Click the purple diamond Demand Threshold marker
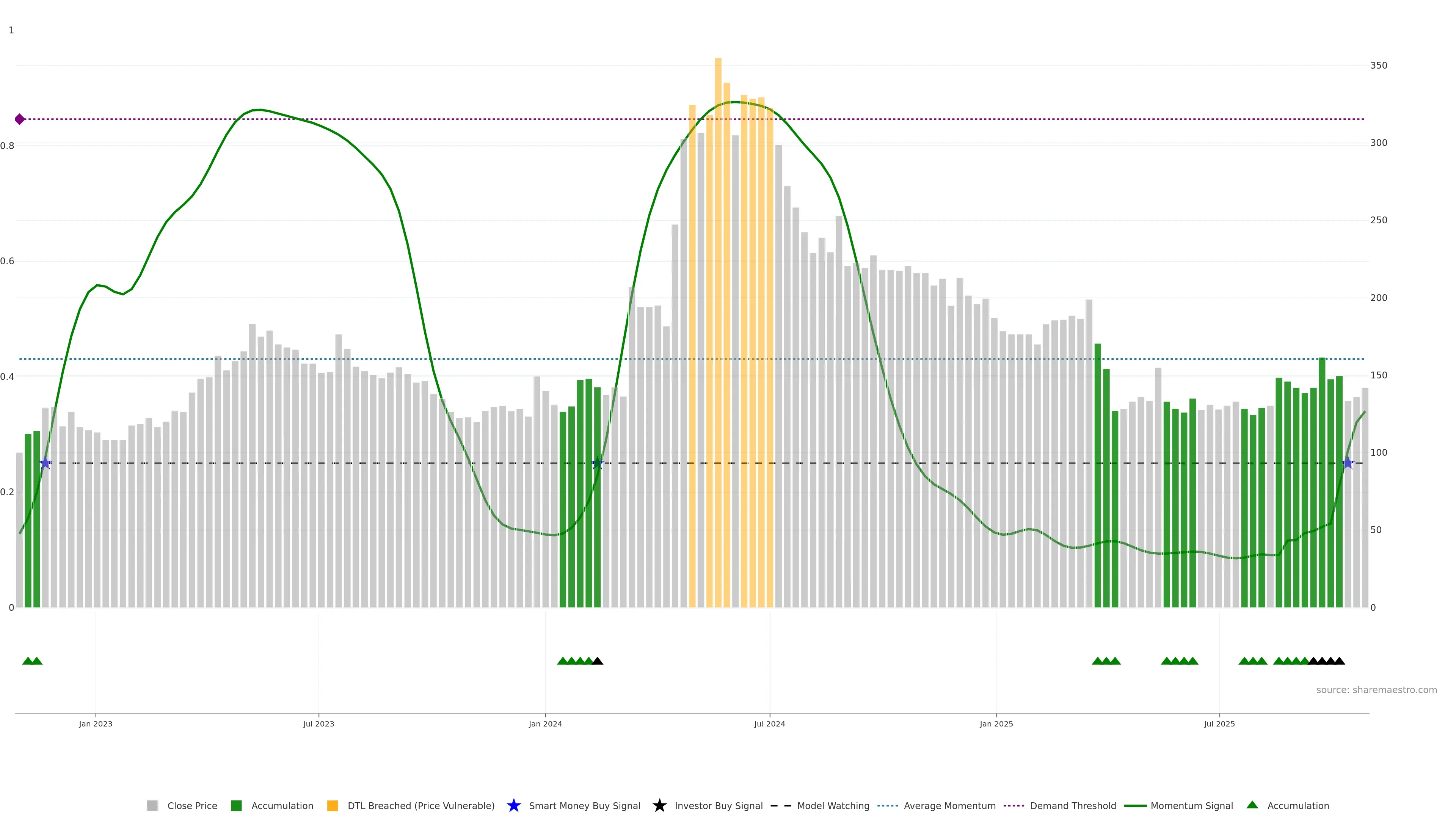 (x=20, y=119)
